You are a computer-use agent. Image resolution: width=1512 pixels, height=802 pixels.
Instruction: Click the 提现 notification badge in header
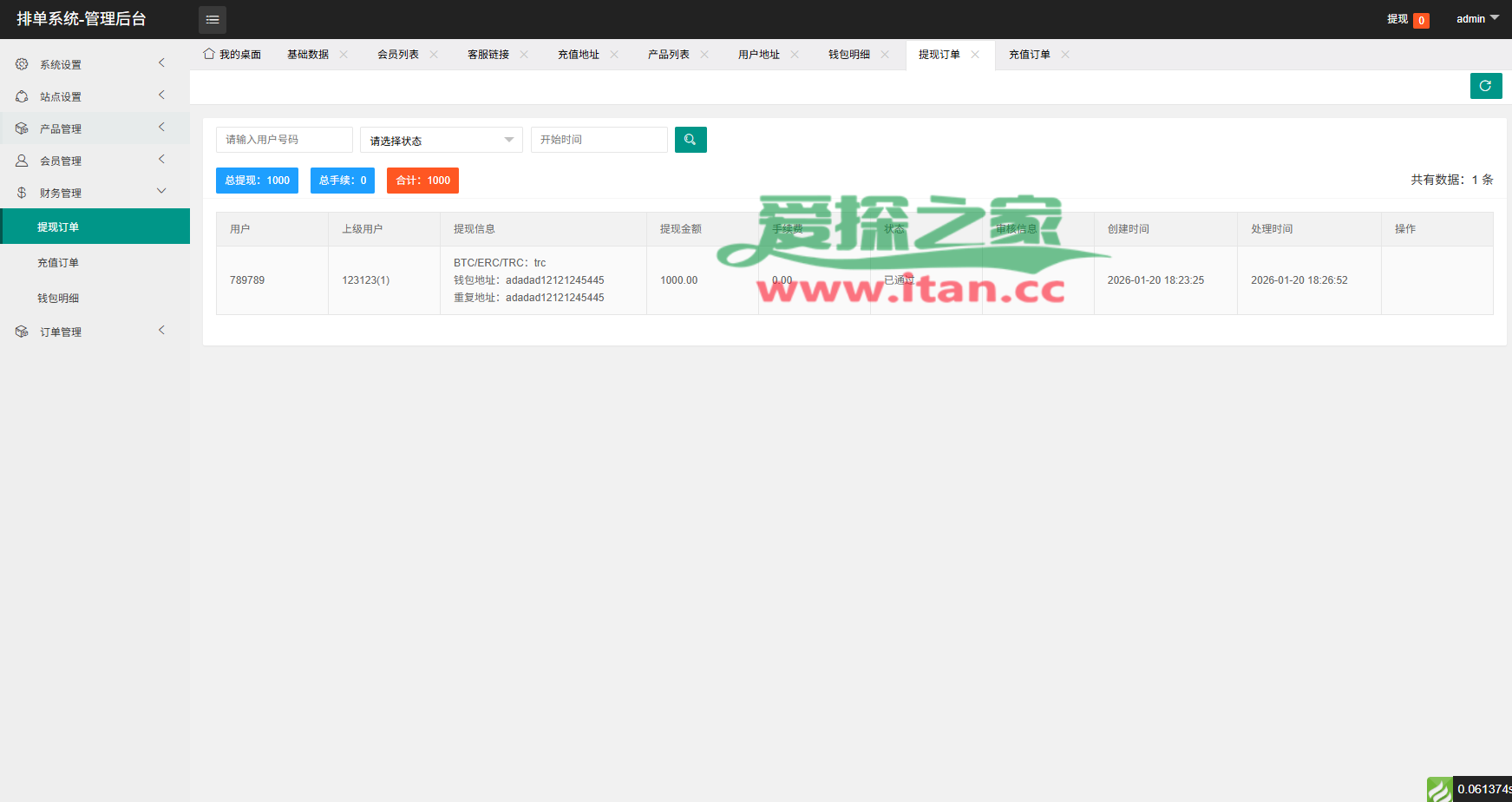click(x=1420, y=20)
